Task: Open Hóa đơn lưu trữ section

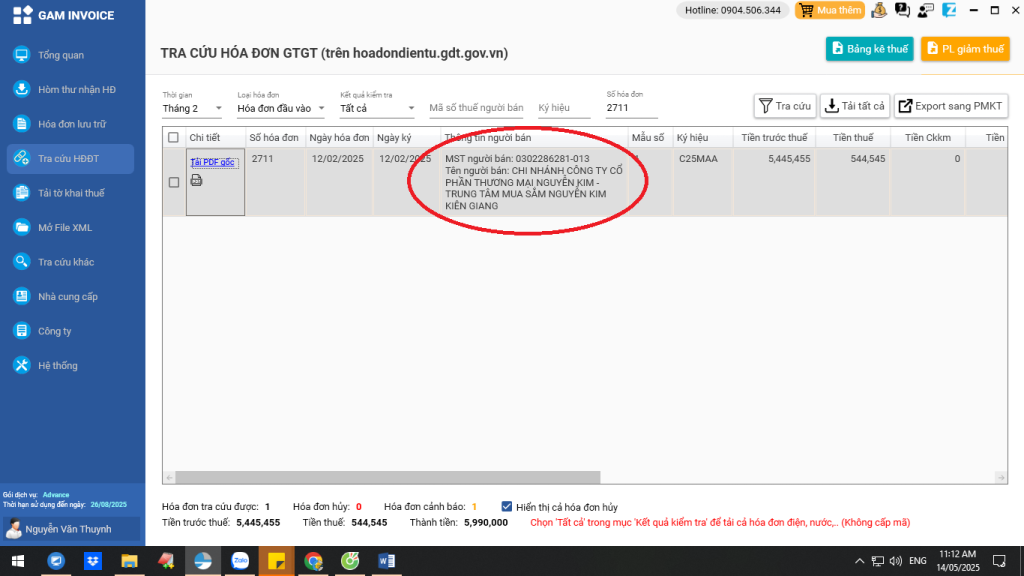Action: coord(71,124)
